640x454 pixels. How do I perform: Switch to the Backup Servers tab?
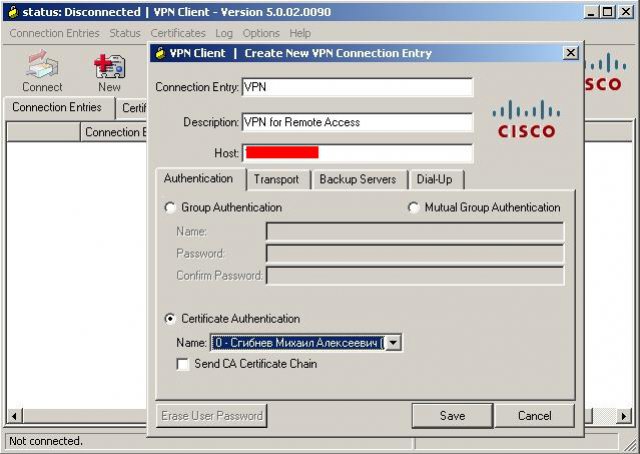[x=358, y=180]
